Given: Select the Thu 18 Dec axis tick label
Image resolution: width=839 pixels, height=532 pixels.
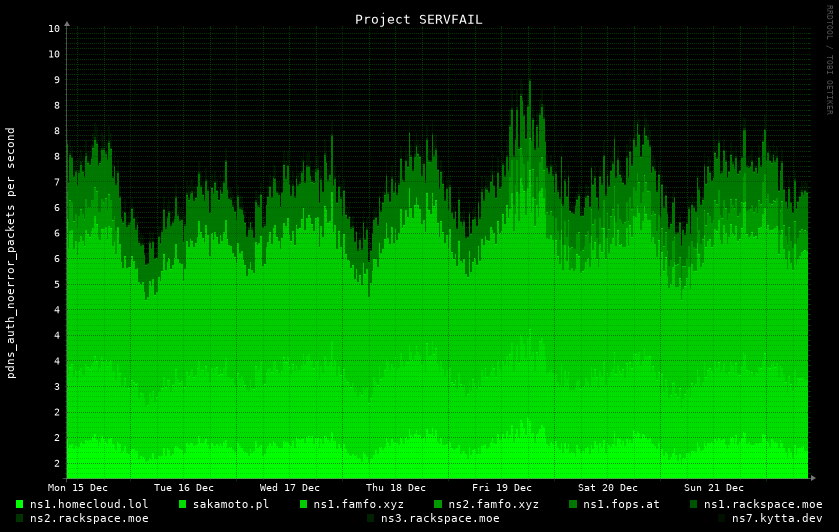Looking at the screenshot, I should [x=396, y=488].
